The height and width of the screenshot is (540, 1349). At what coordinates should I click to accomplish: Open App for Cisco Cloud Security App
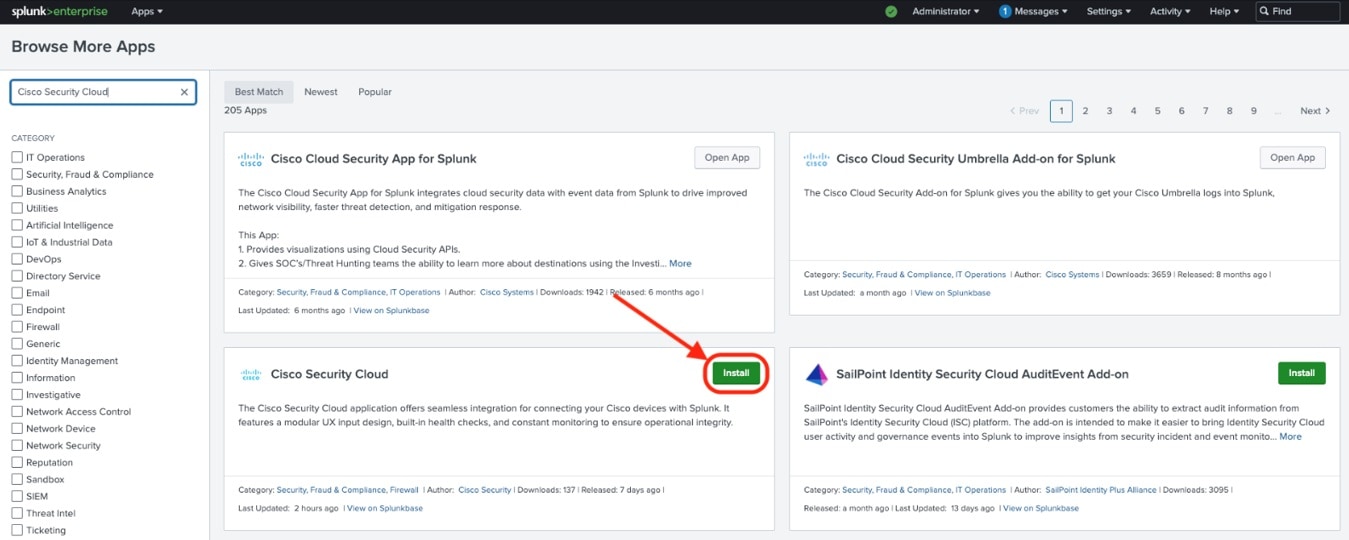coord(727,157)
